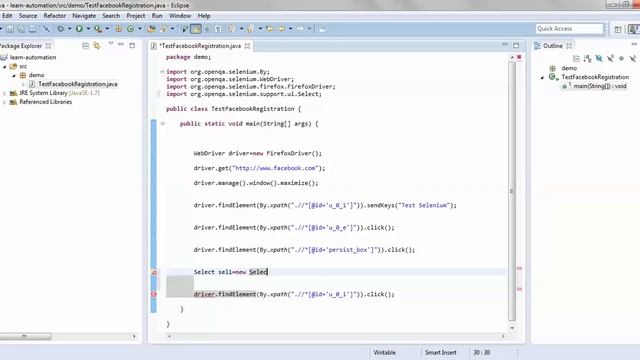Click the New Java Class green icon
Image resolution: width=640 pixels, height=360 pixels.
pos(131,29)
